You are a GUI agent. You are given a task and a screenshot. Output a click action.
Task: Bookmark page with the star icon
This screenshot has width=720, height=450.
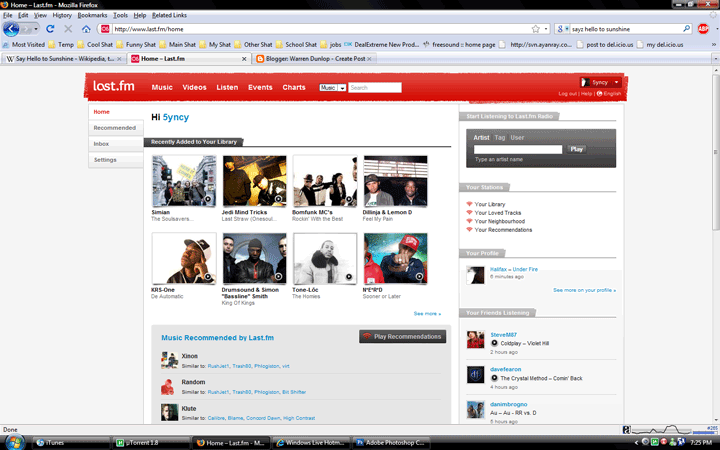click(535, 29)
